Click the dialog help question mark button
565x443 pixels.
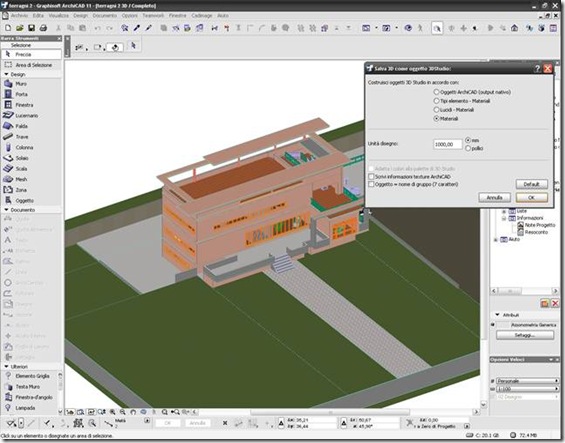point(537,68)
